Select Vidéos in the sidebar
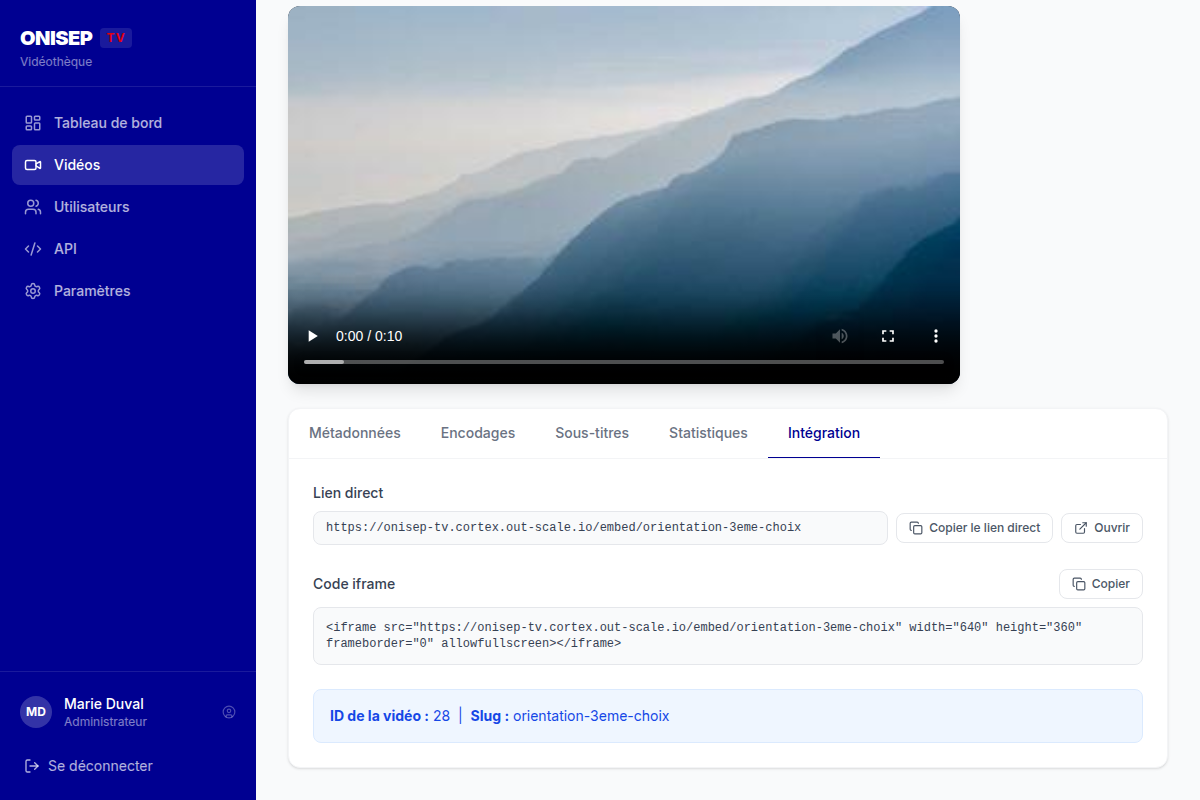 (x=128, y=165)
